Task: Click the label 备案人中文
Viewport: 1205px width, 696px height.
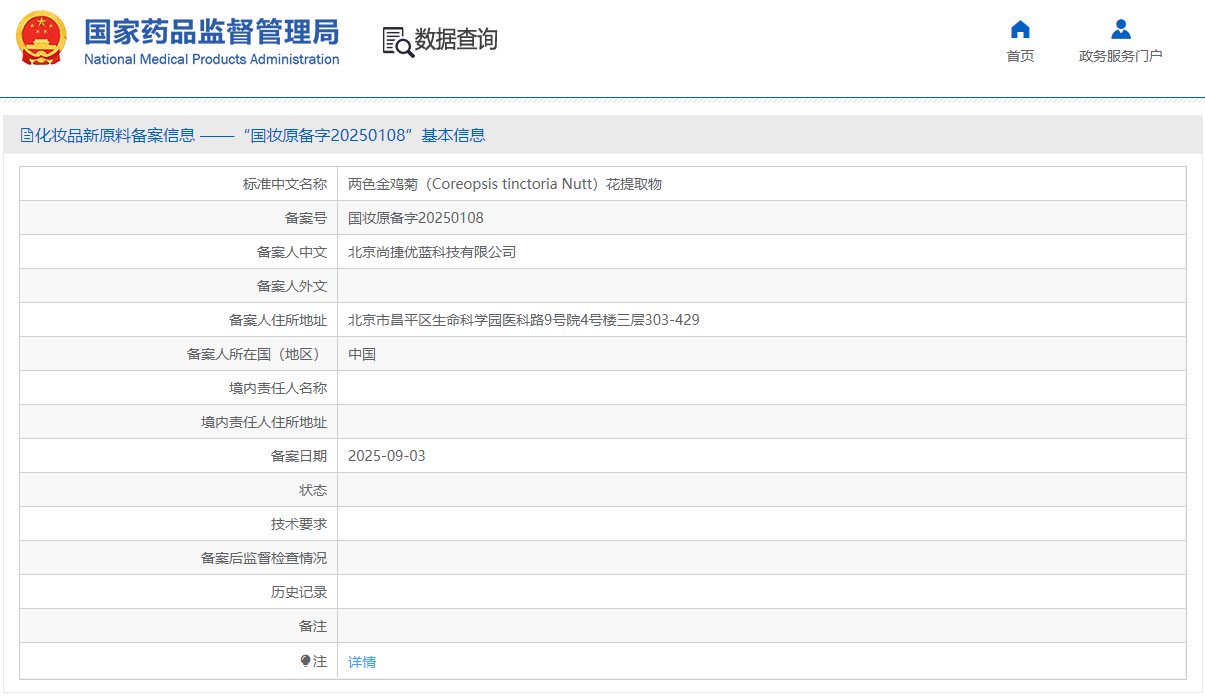Action: (292, 252)
